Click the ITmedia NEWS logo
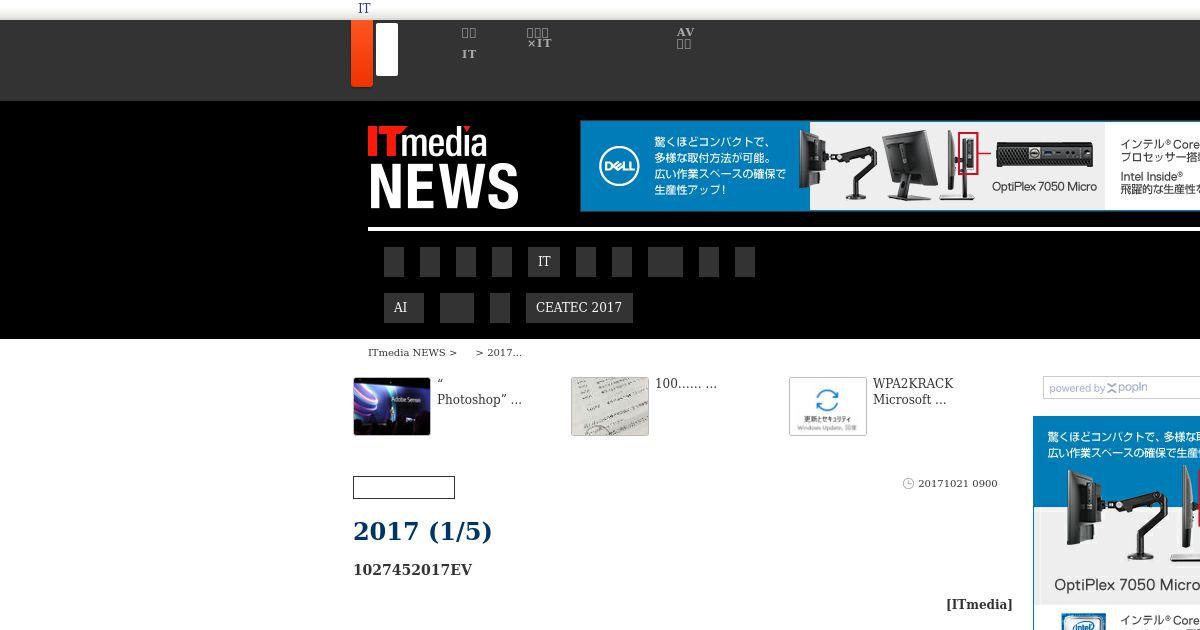The height and width of the screenshot is (630, 1200). 443,168
